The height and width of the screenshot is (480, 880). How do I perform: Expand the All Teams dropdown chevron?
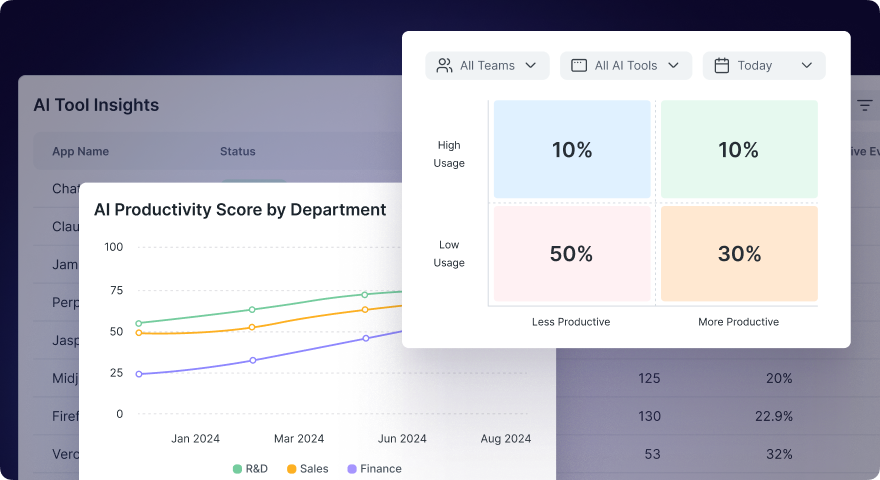pos(531,66)
